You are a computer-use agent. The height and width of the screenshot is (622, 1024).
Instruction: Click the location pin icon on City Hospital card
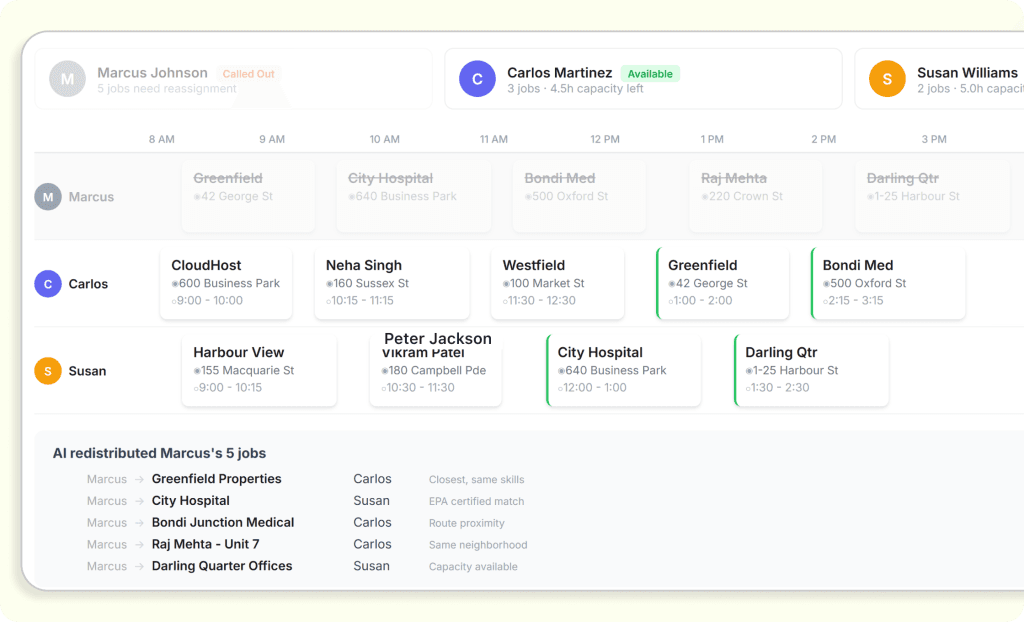[x=563, y=371]
